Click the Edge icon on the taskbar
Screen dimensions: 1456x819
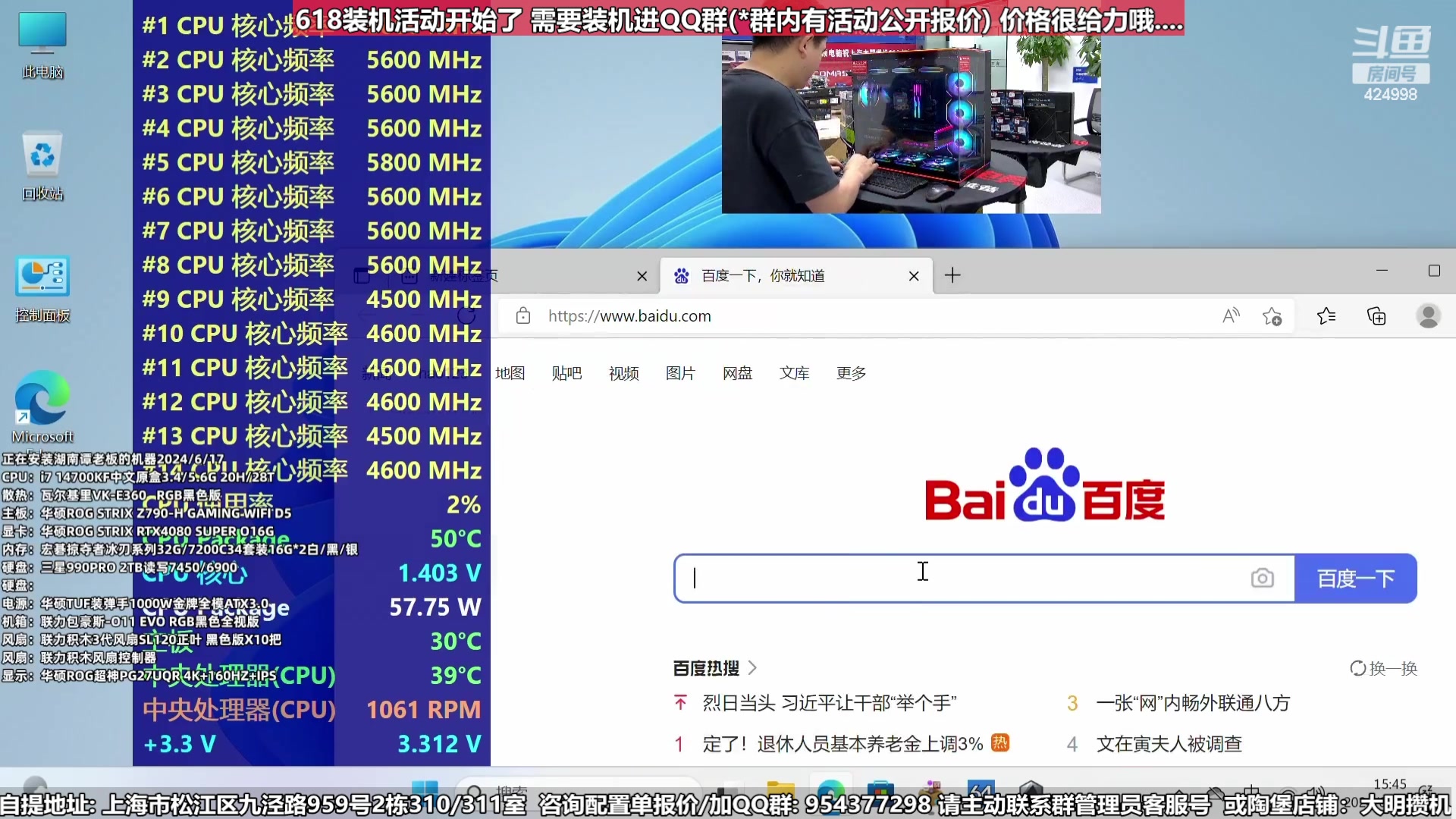830,789
